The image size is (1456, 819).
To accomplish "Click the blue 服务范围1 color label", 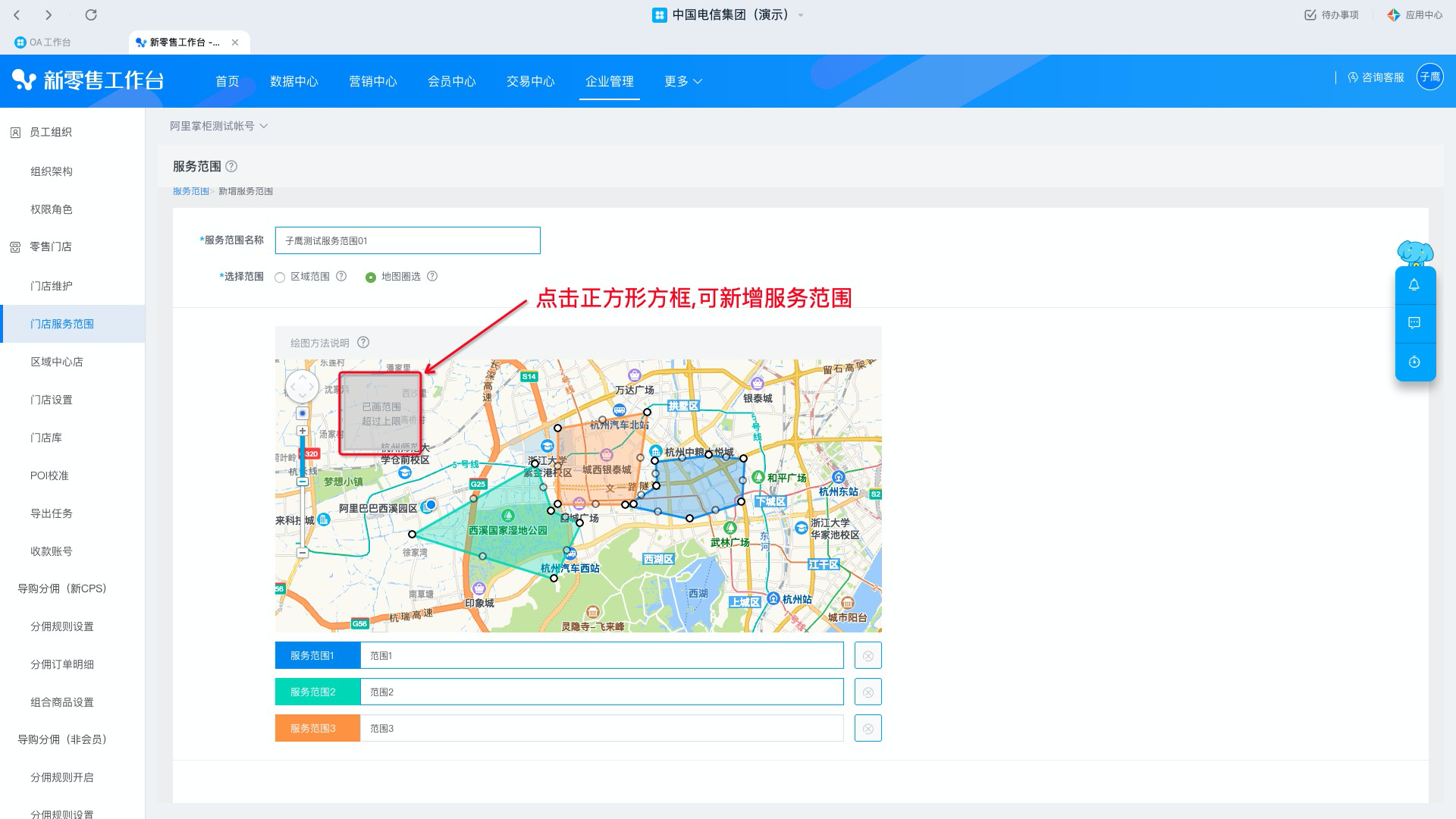I will (x=318, y=656).
